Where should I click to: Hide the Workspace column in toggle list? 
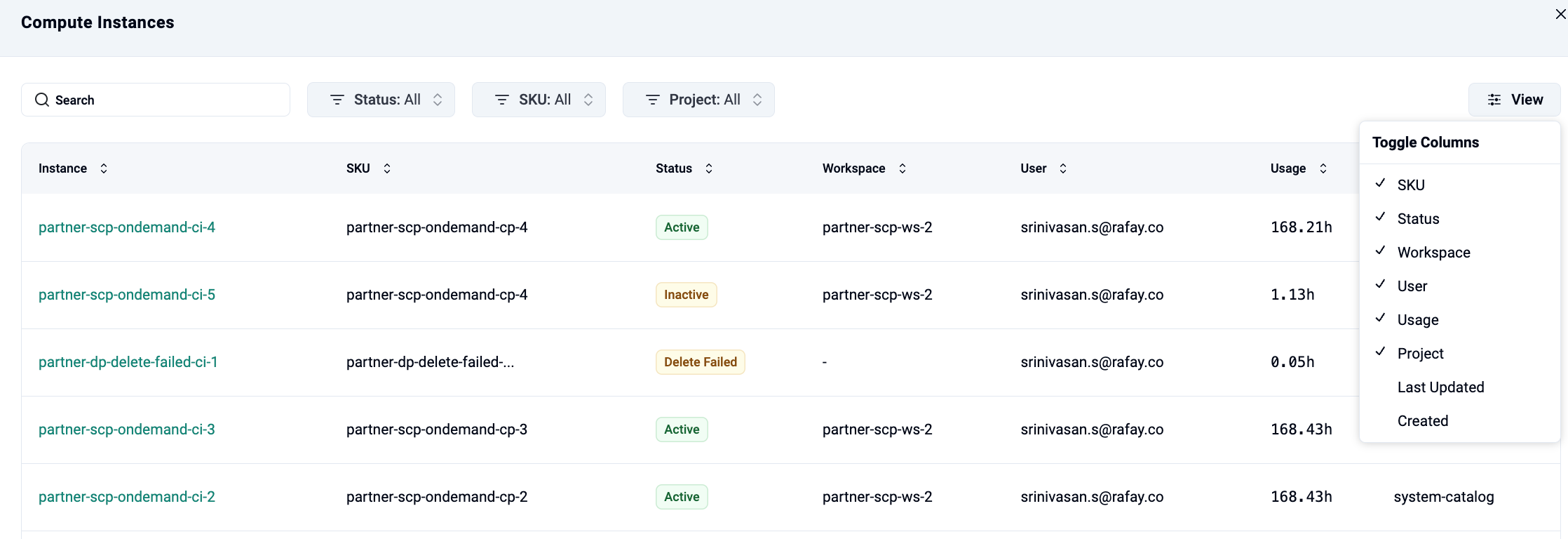[1433, 253]
